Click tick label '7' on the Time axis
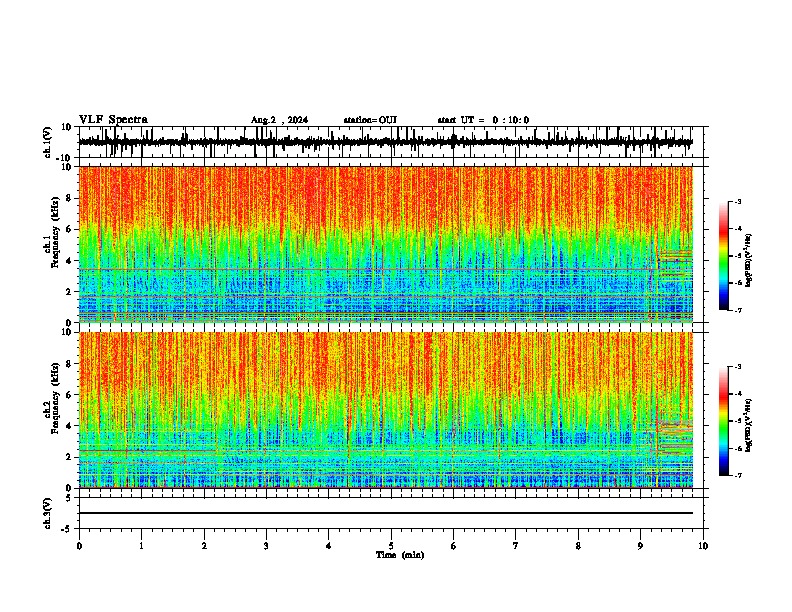 (516, 546)
